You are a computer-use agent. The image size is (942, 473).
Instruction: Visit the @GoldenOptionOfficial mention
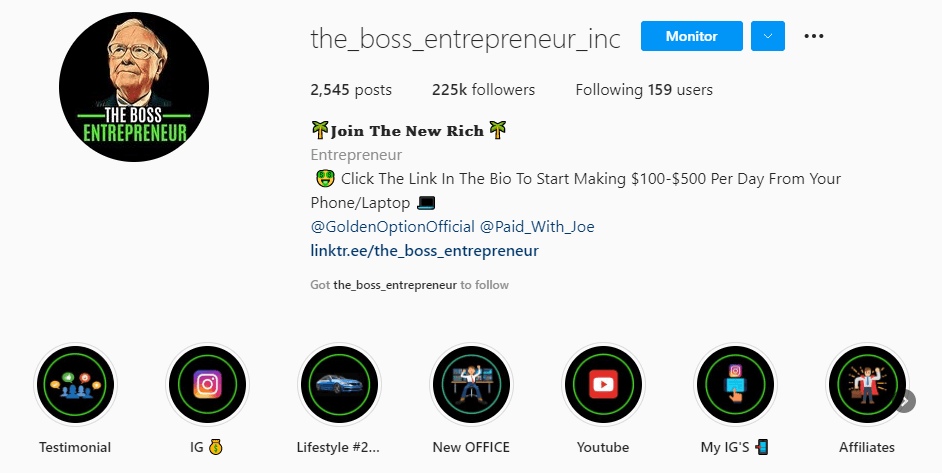click(x=393, y=227)
